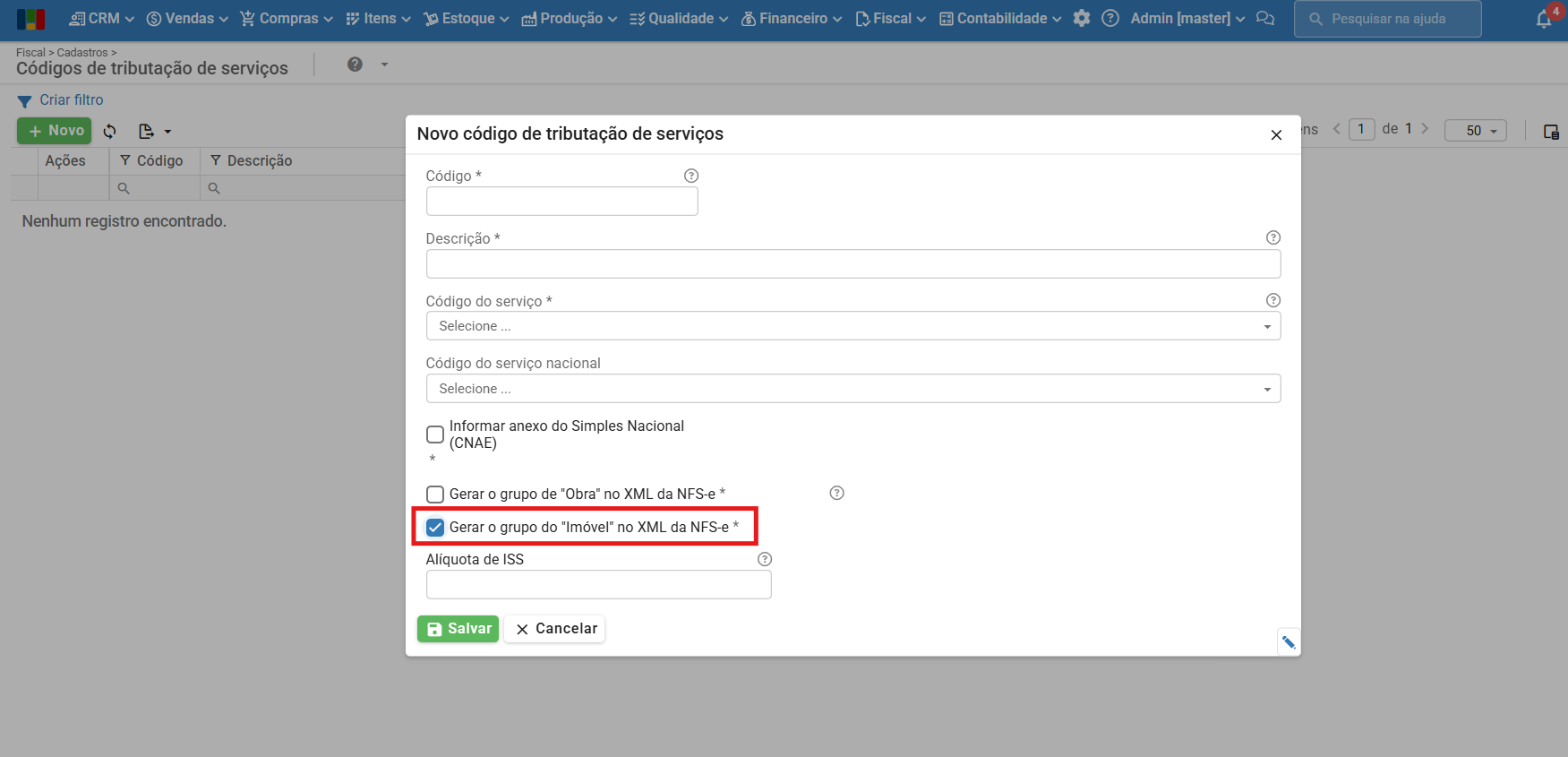Screen dimensions: 1568x757
Task: Uncheck Gerar o grupo do "Imóvel" checkbox
Action: 435,527
